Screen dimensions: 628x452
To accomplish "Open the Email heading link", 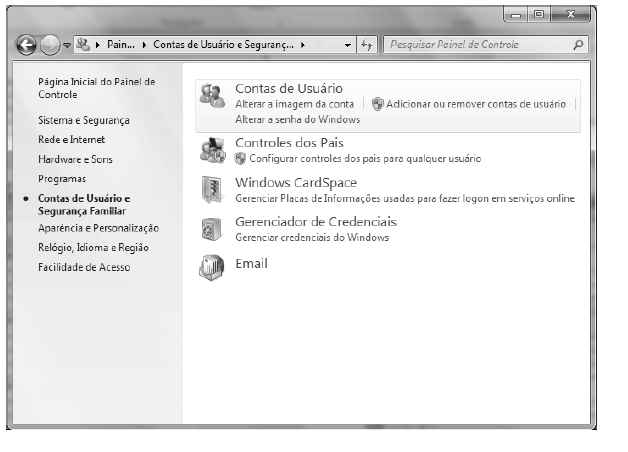I will click(x=252, y=263).
